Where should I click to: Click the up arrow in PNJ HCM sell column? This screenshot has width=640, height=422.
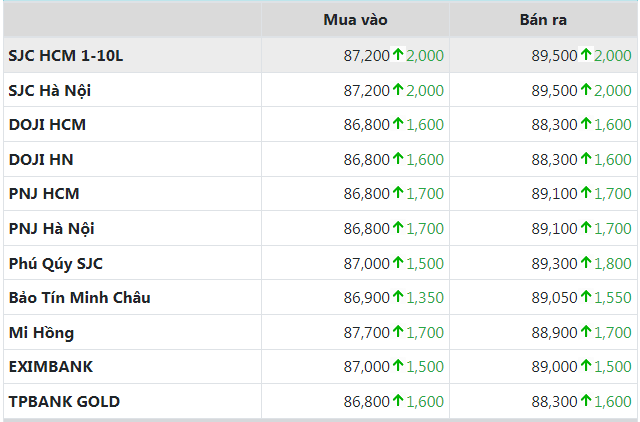(x=586, y=193)
